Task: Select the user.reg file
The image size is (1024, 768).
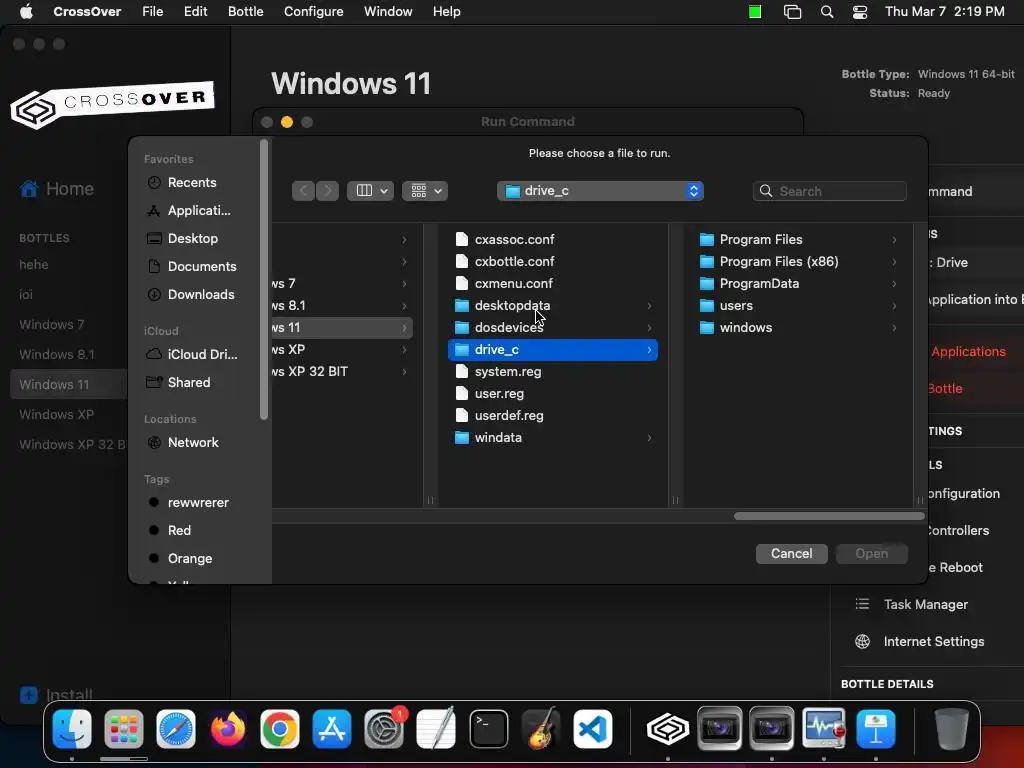Action: point(552,394)
